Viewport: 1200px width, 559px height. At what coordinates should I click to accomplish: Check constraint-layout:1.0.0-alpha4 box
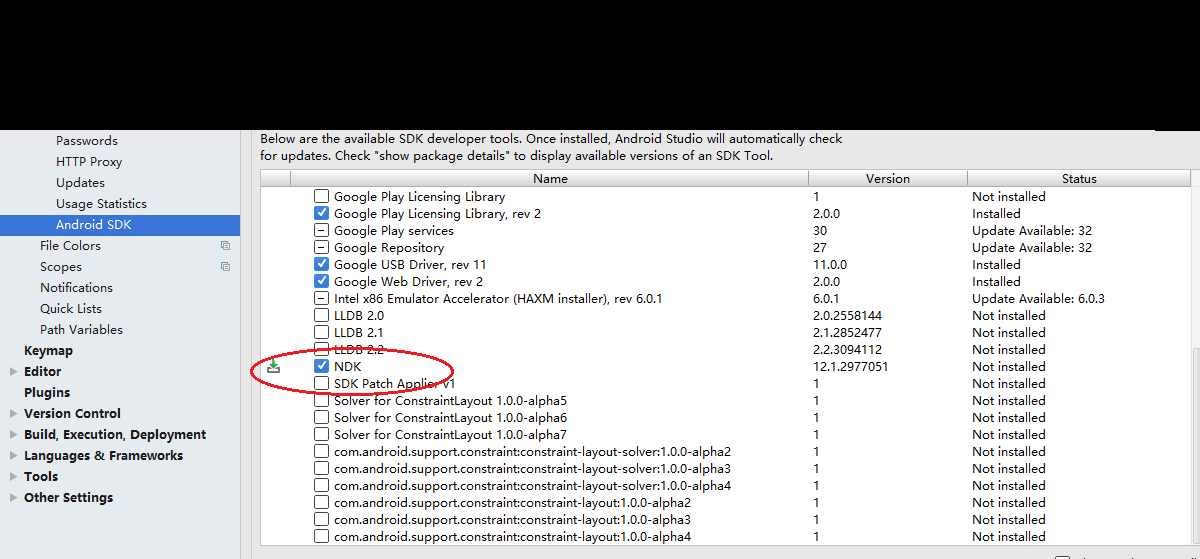pyautogui.click(x=321, y=537)
